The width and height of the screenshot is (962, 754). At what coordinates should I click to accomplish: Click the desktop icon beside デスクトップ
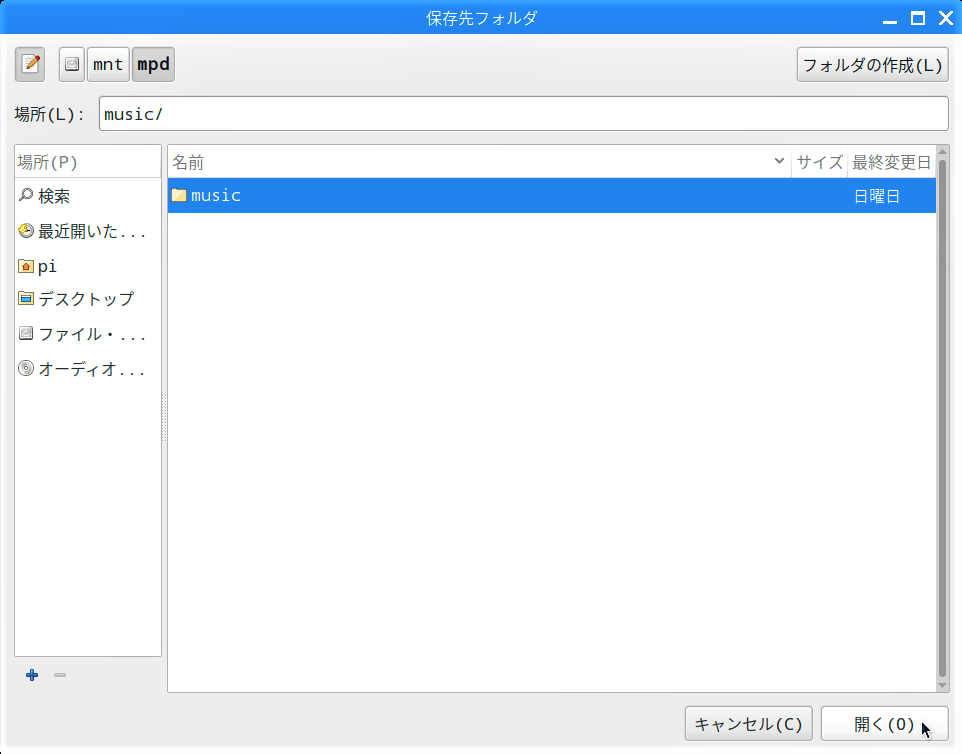26,299
